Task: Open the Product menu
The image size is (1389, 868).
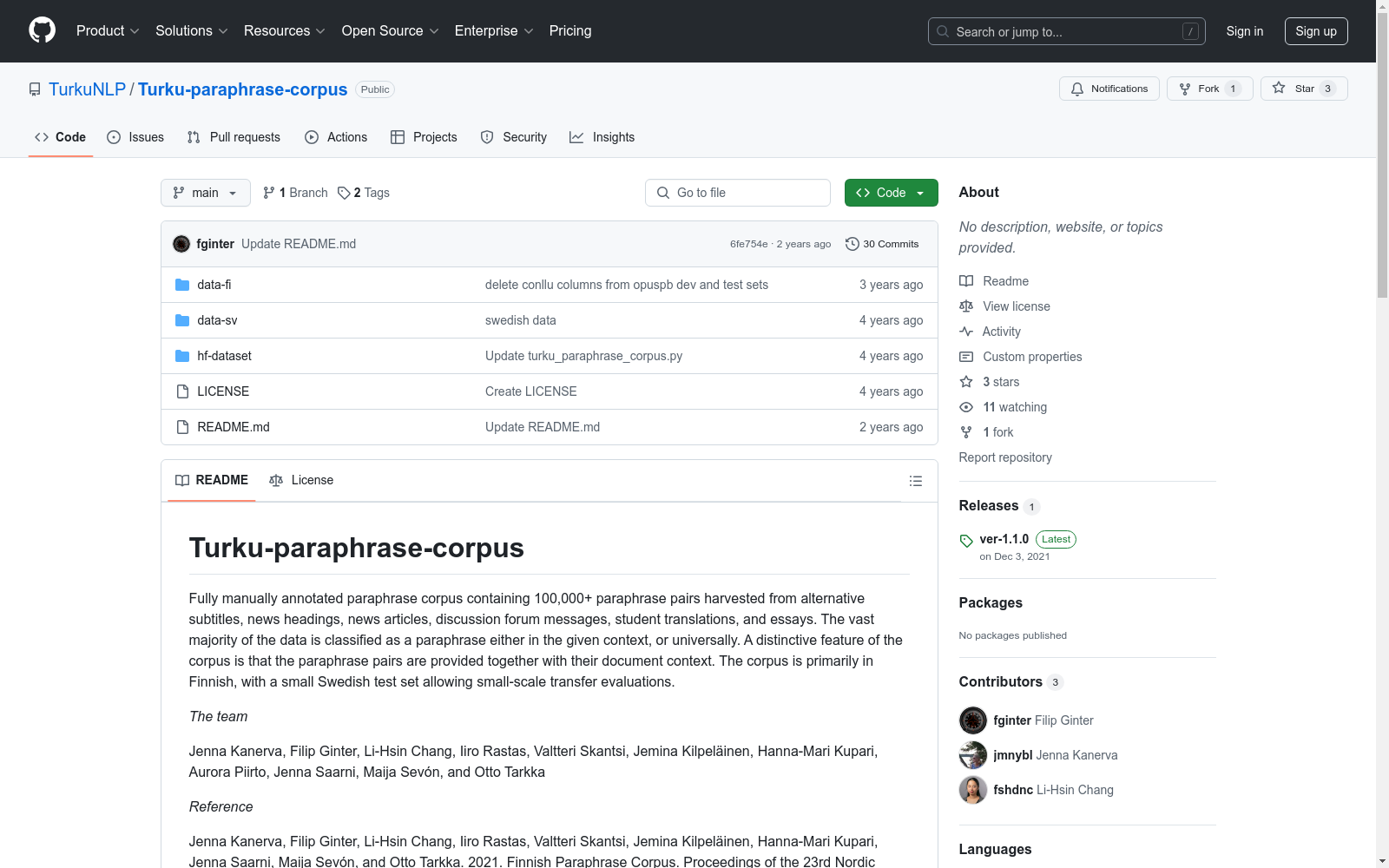Action: point(108,31)
